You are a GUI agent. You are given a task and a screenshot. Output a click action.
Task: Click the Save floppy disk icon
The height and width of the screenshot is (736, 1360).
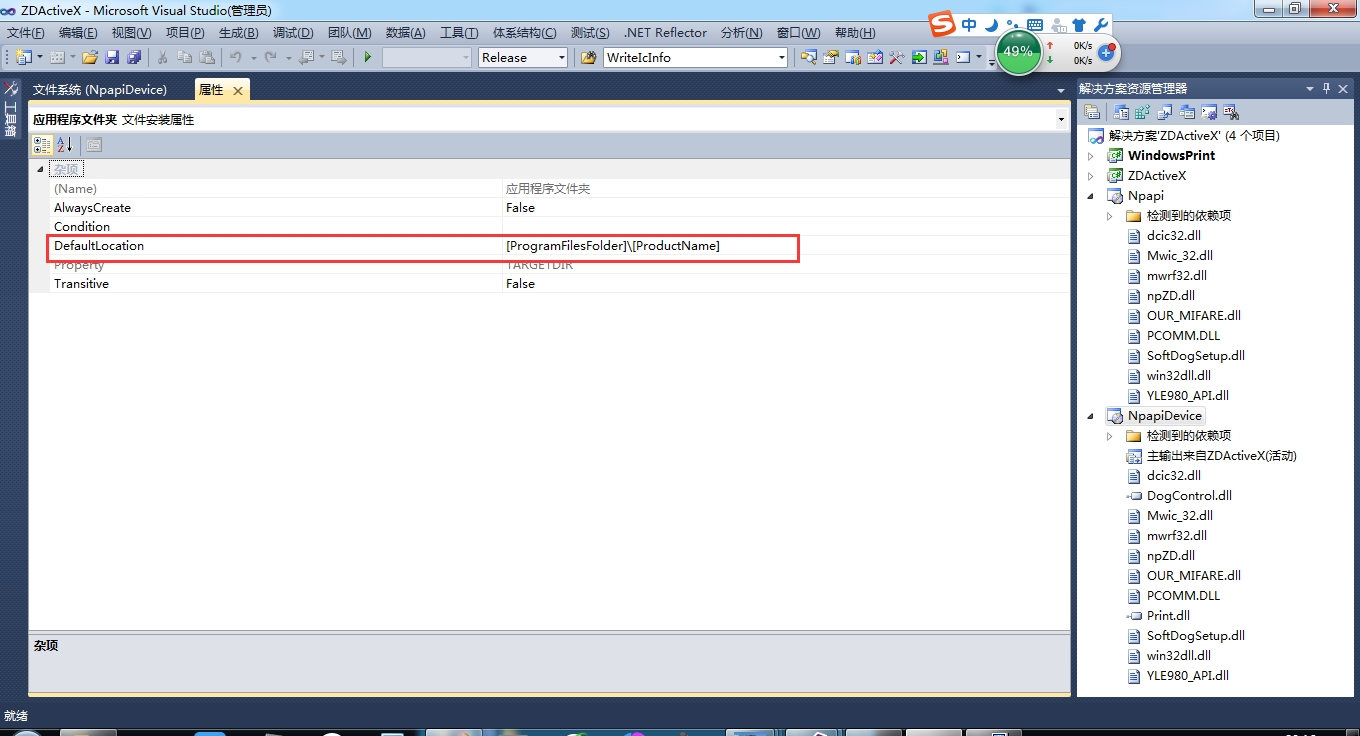coord(112,57)
